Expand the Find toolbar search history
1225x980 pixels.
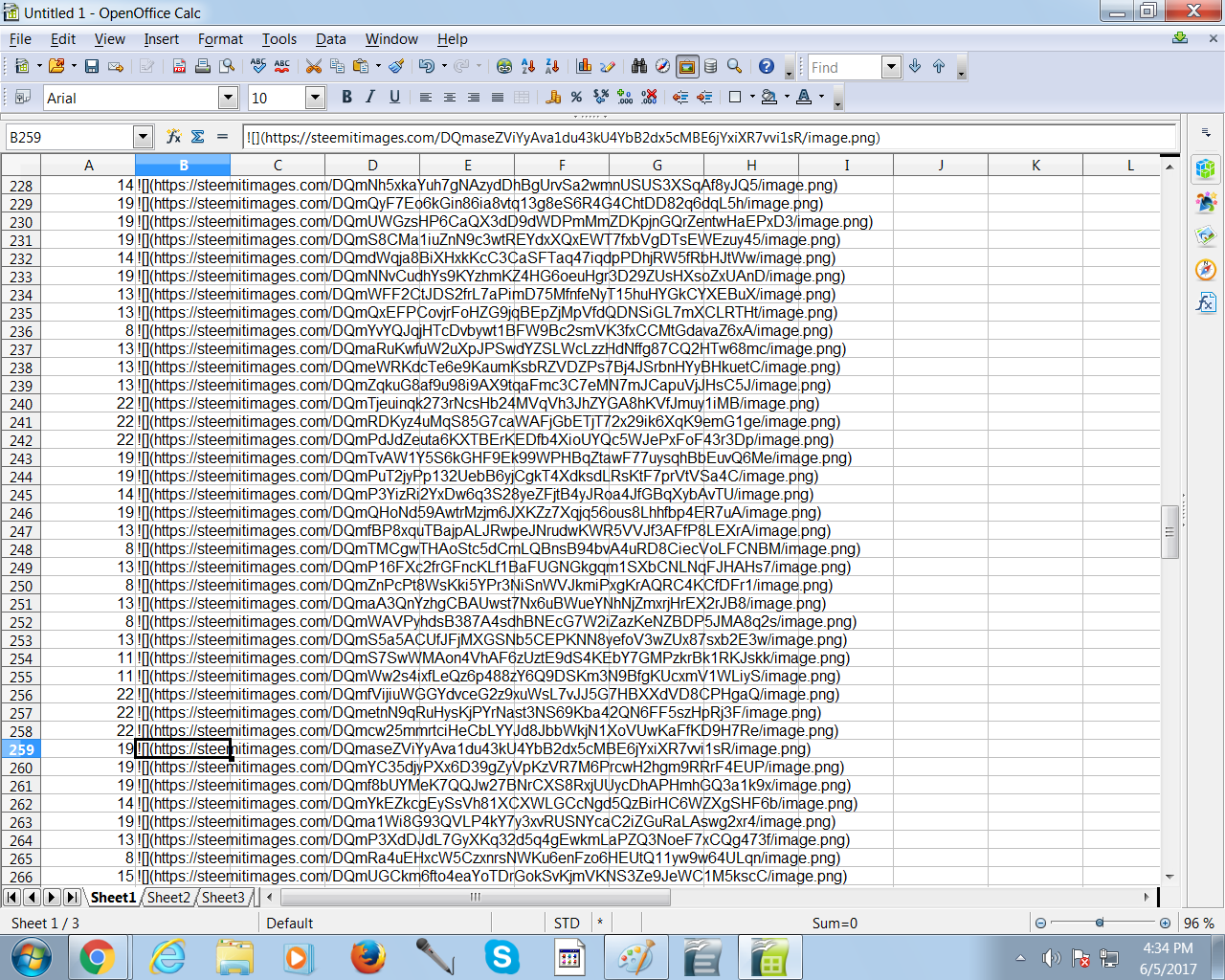point(892,66)
